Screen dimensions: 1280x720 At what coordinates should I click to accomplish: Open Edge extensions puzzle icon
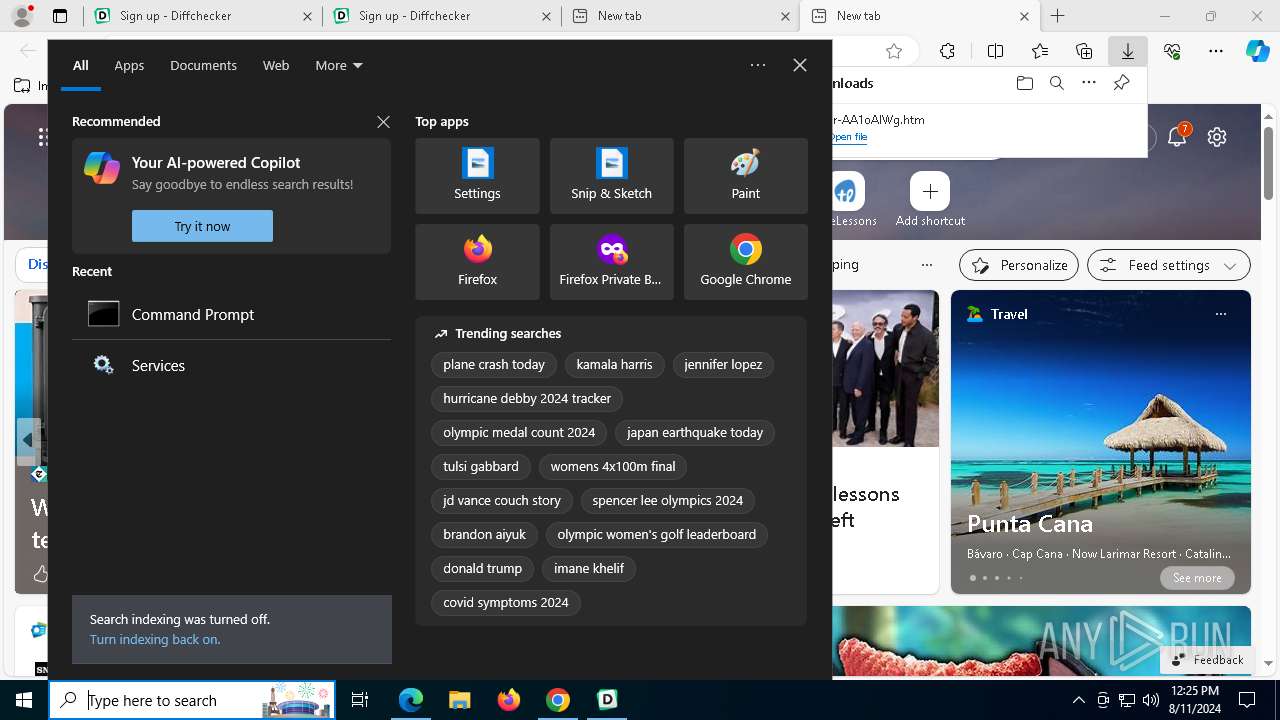pyautogui.click(x=947, y=51)
